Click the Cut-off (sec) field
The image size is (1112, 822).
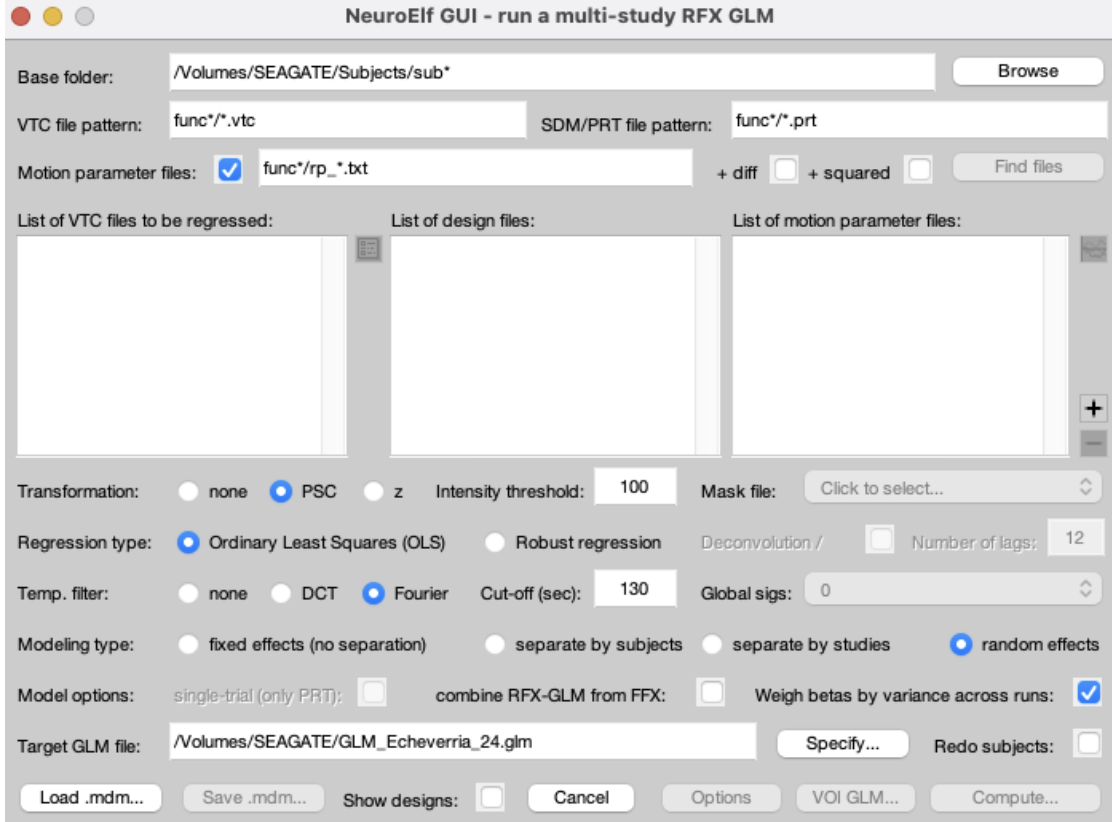coord(635,589)
